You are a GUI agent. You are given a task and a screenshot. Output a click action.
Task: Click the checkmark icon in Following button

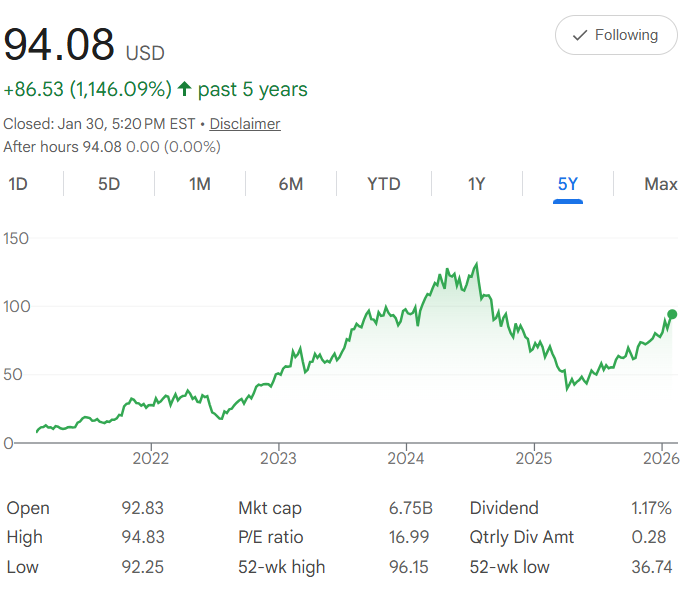(579, 35)
